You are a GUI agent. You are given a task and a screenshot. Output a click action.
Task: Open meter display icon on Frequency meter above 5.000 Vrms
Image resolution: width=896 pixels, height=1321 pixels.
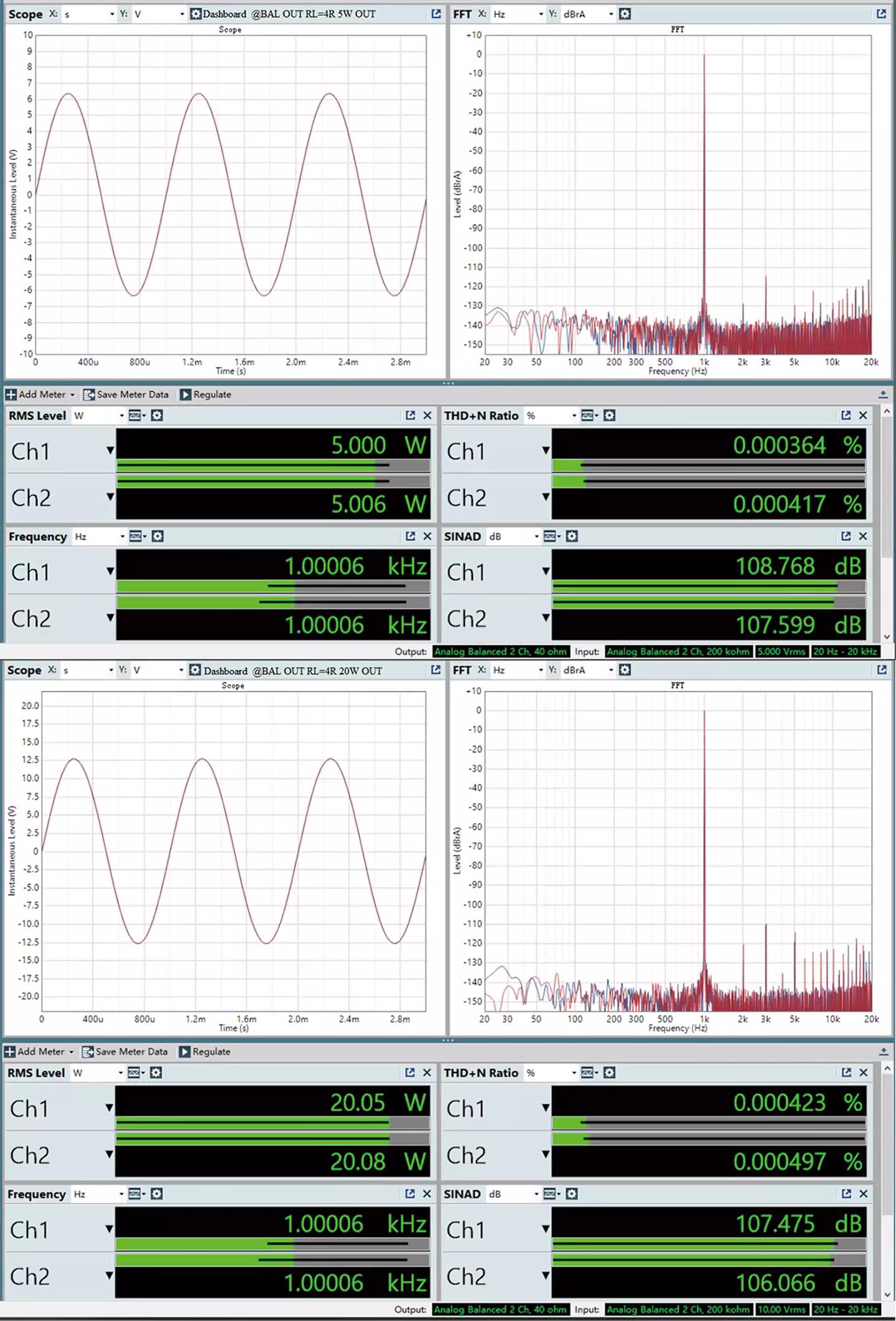[136, 536]
